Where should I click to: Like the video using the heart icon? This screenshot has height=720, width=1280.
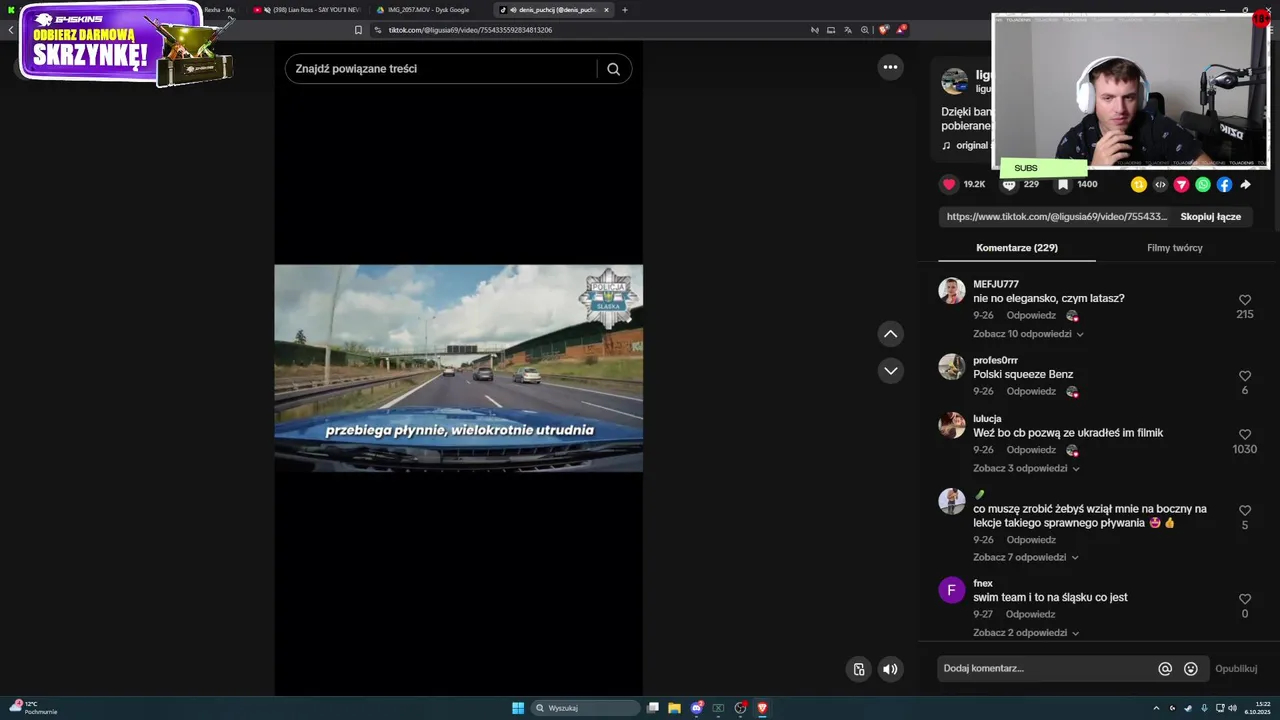(x=949, y=184)
